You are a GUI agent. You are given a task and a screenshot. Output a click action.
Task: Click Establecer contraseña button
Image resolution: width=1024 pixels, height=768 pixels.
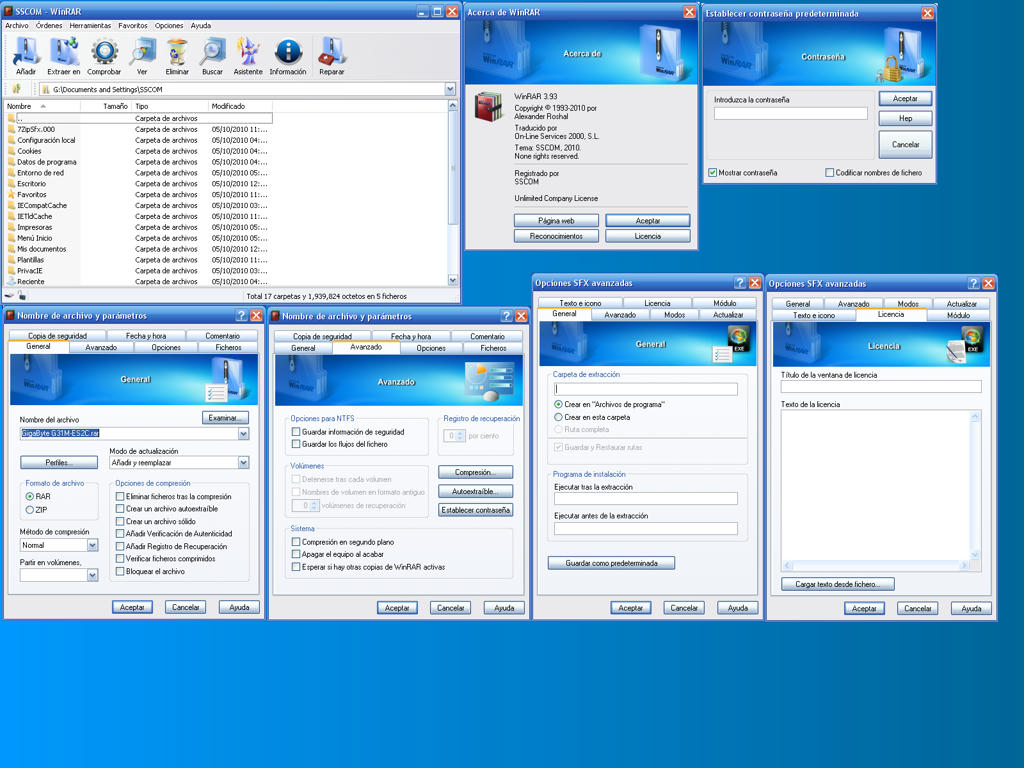point(475,510)
